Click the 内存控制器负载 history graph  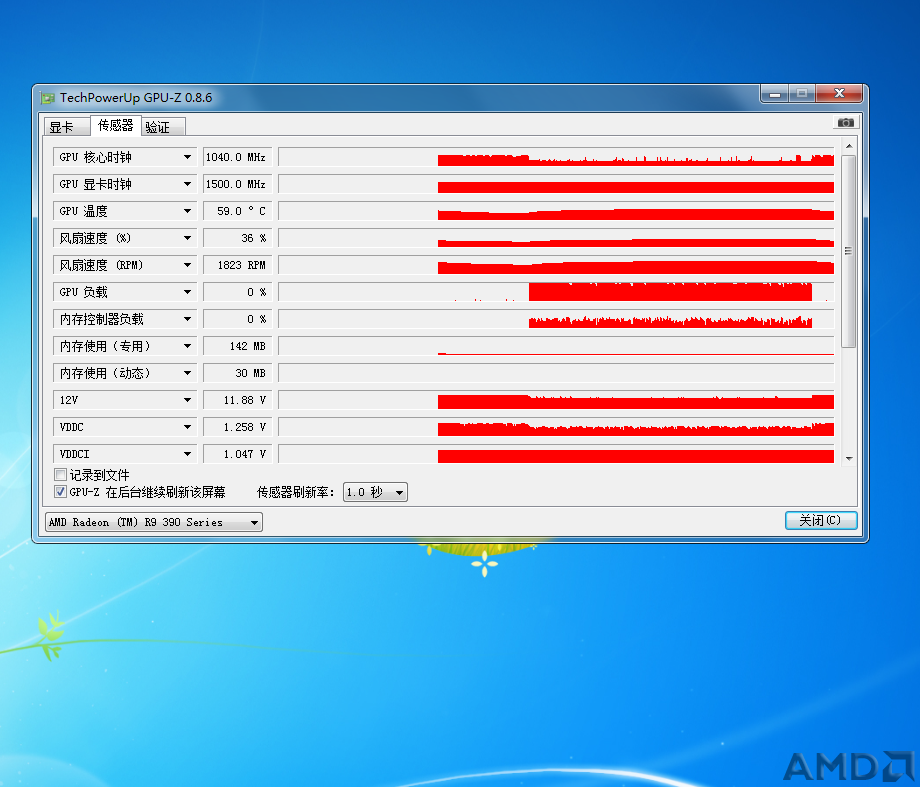pyautogui.click(x=556, y=319)
